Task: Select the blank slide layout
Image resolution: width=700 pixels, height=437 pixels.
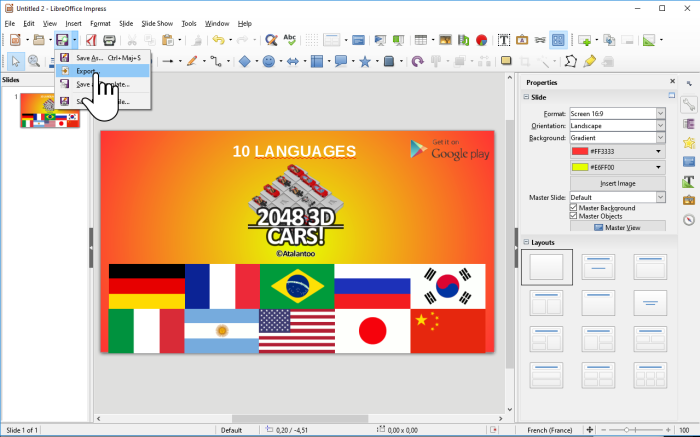Action: tap(546, 267)
